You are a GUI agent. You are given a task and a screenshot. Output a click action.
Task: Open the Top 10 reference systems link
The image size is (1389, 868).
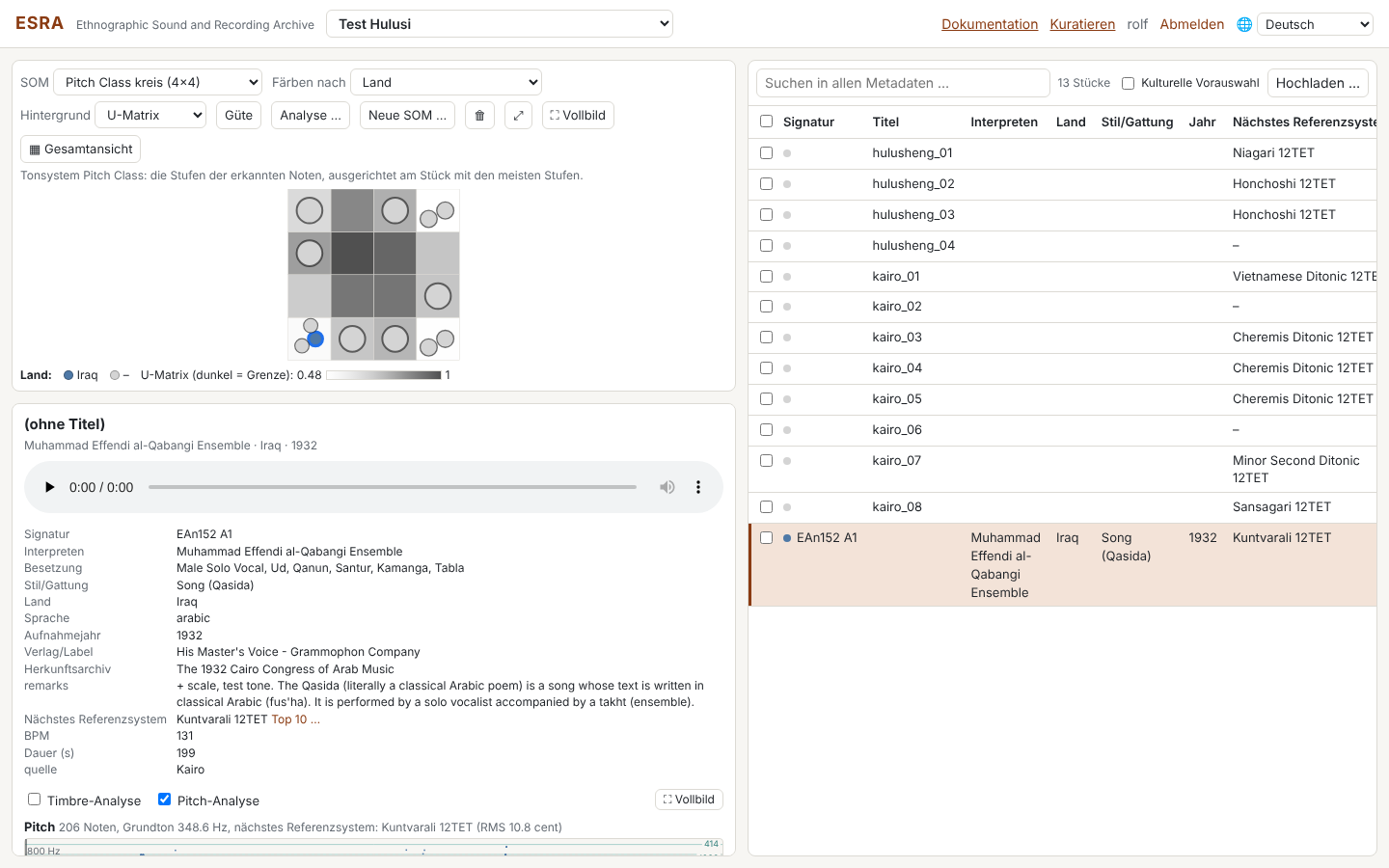(296, 719)
